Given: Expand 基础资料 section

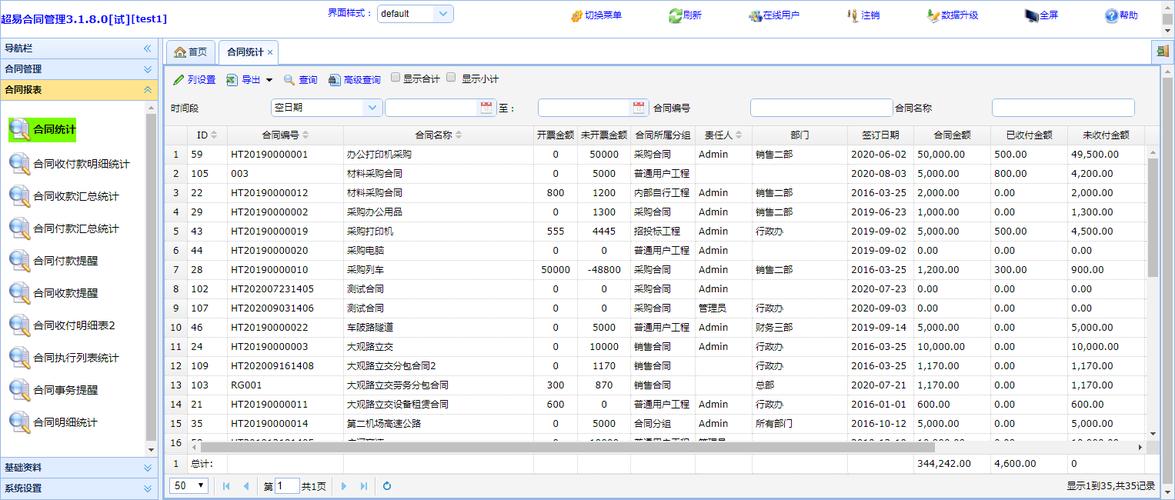Looking at the screenshot, I should click(x=79, y=468).
